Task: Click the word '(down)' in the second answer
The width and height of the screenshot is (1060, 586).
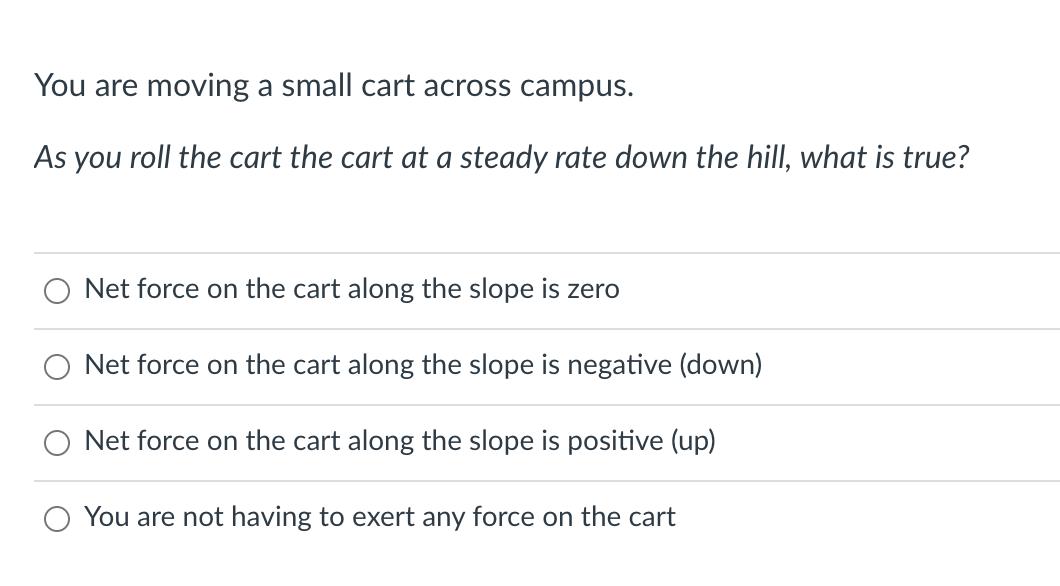Action: 721,365
